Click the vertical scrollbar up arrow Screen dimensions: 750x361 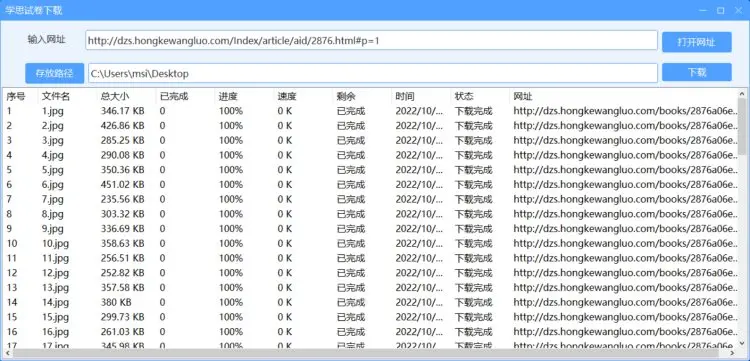pos(742,94)
